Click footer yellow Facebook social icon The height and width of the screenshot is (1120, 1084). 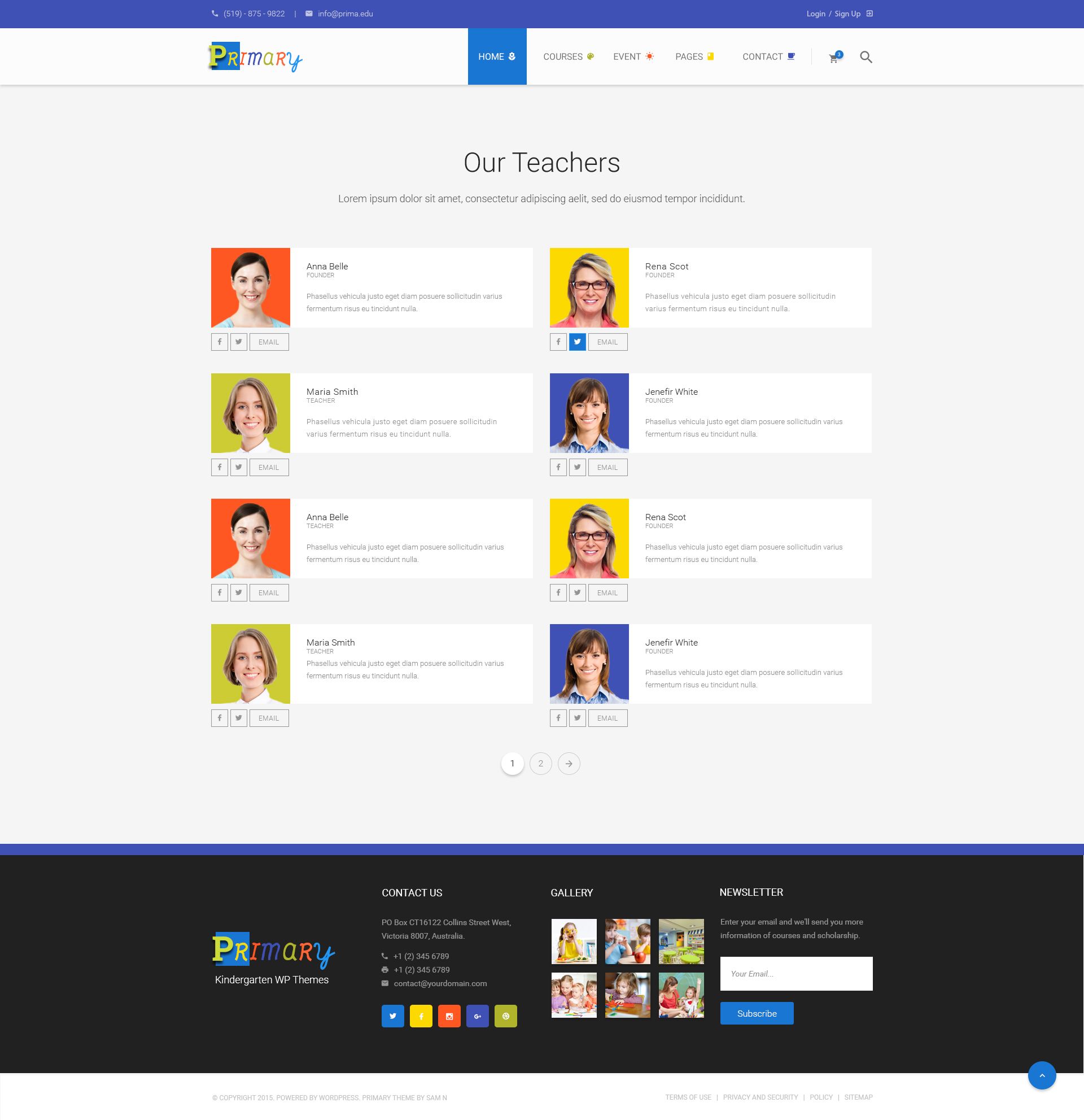pos(421,1016)
